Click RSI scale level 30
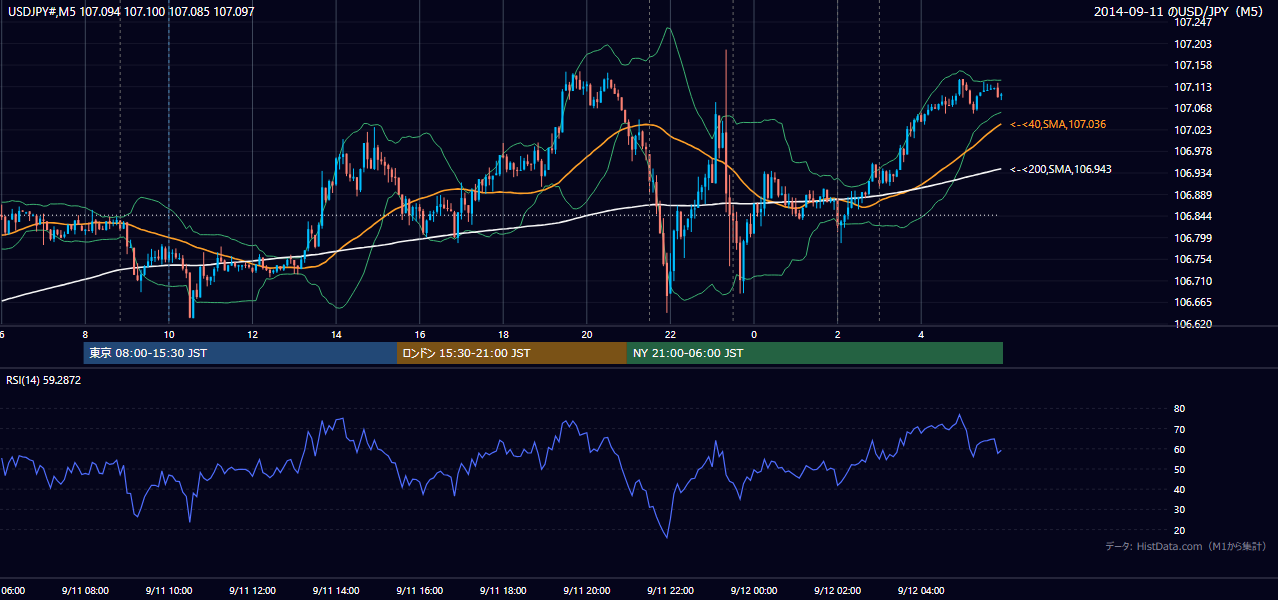Screen dimensions: 1278x600 1179,510
